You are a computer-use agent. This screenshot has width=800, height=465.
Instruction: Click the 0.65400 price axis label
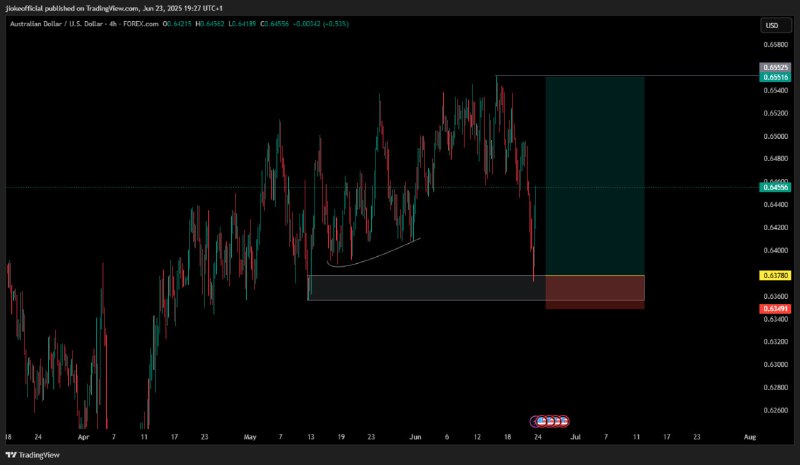[776, 90]
